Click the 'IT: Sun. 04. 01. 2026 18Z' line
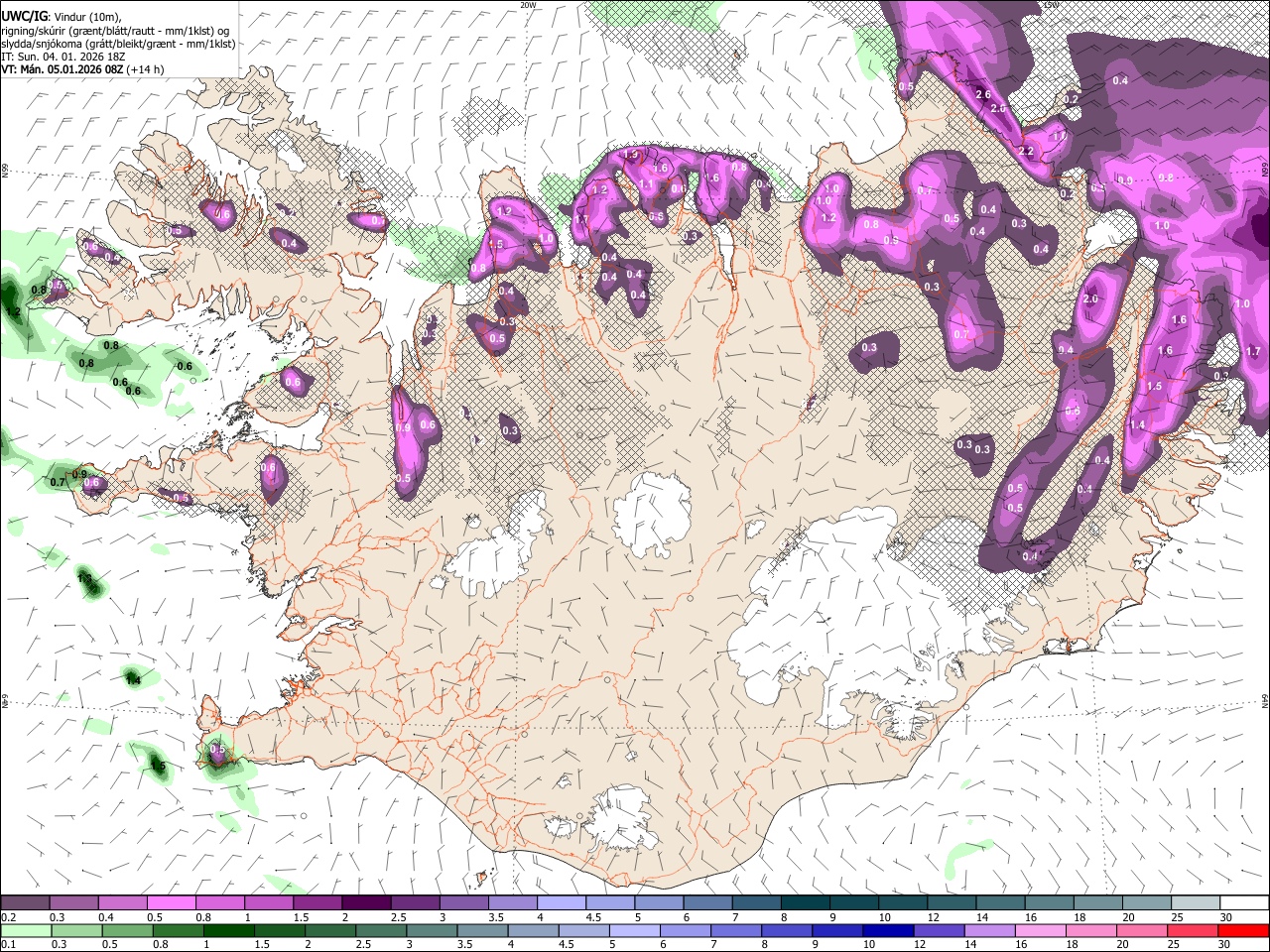This screenshot has height=952, width=1270. pyautogui.click(x=63, y=57)
